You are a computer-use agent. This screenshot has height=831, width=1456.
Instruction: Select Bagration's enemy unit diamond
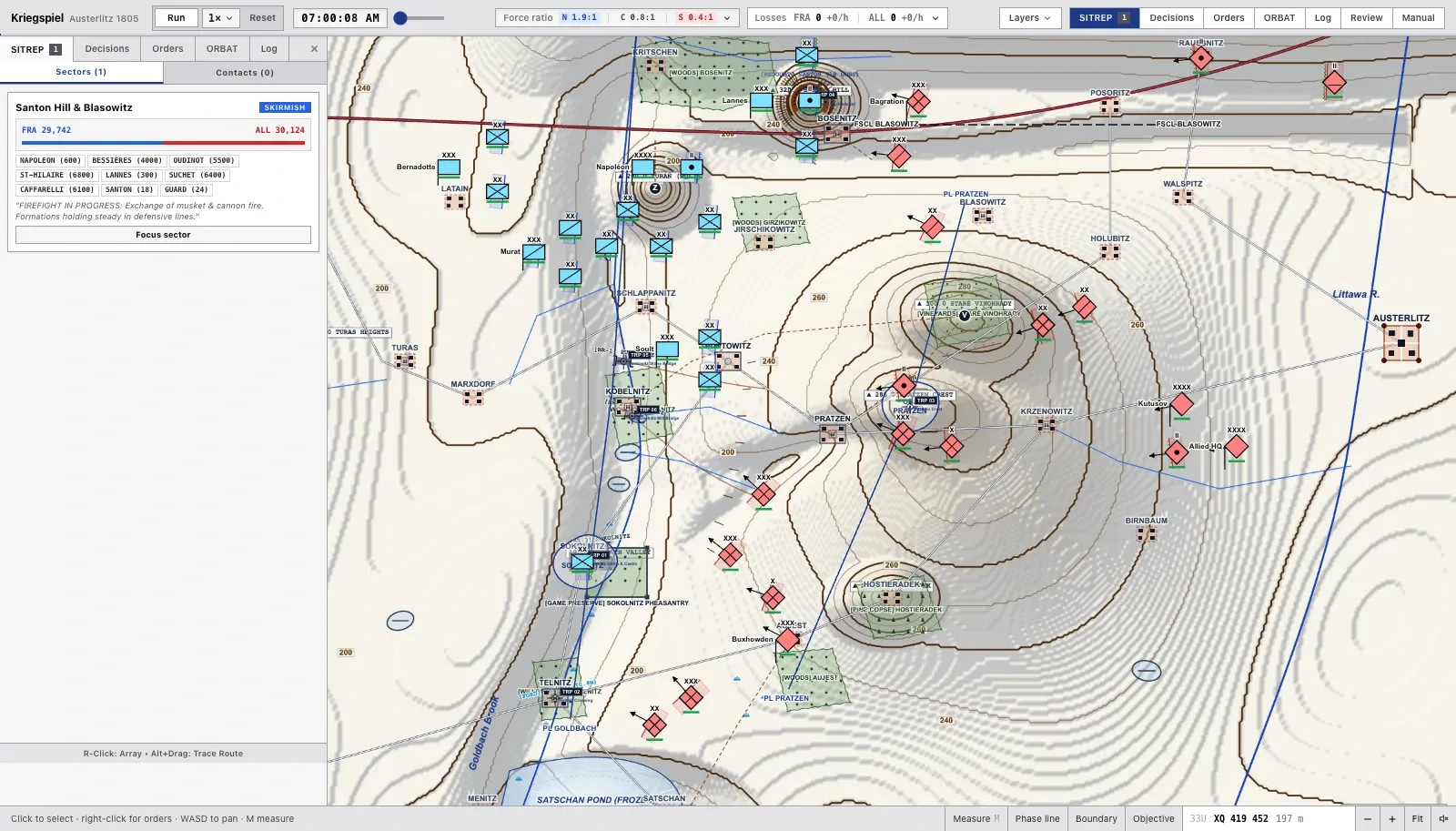point(918,102)
